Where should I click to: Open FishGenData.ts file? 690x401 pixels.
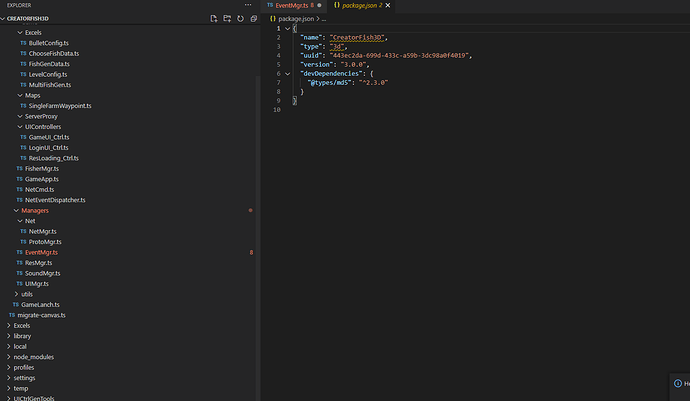pos(49,64)
